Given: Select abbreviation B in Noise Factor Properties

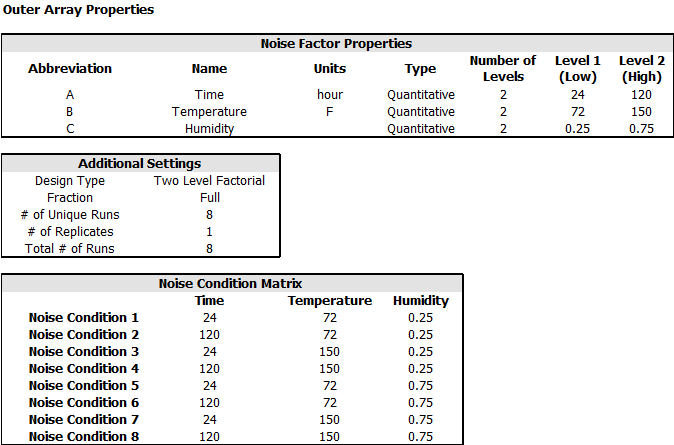Looking at the screenshot, I should point(70,112).
